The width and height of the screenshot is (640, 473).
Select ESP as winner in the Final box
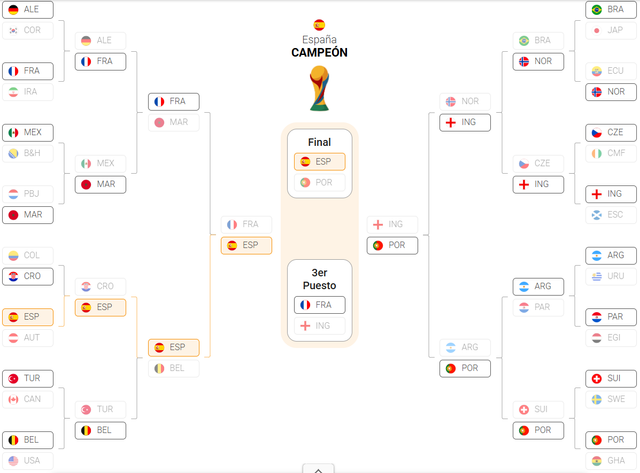(x=320, y=162)
